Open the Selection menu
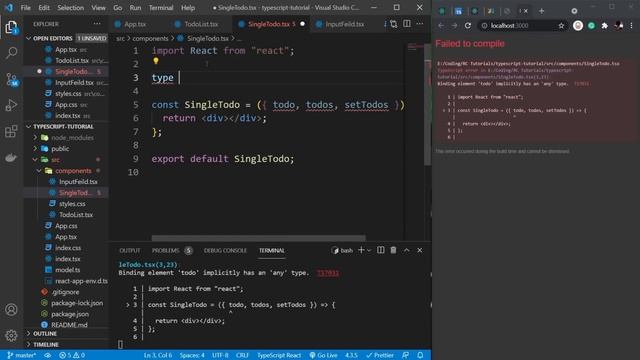640x360 pixels. [70, 8]
